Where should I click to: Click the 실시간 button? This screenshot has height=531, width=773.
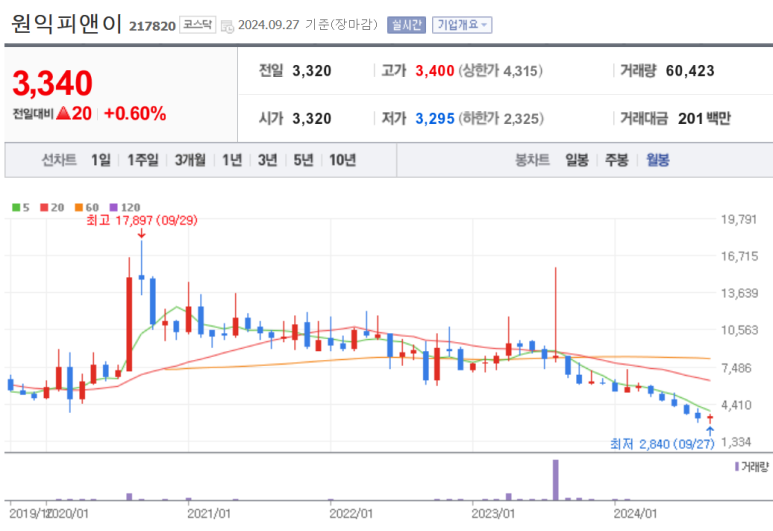406,25
